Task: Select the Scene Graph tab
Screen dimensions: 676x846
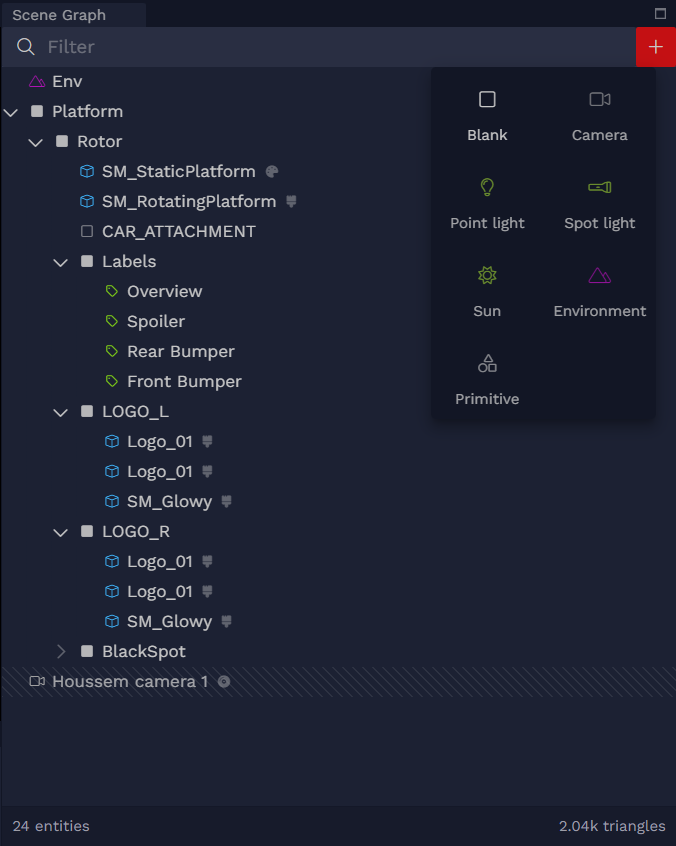Action: pos(59,15)
